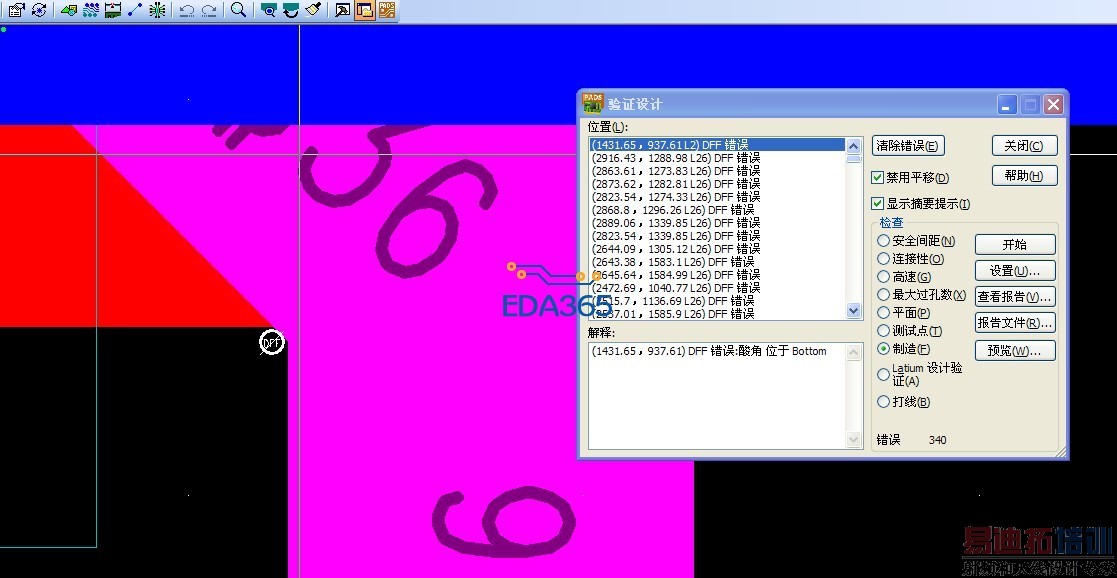The image size is (1117, 578).
Task: Click the 预览 button
Action: (x=1014, y=351)
